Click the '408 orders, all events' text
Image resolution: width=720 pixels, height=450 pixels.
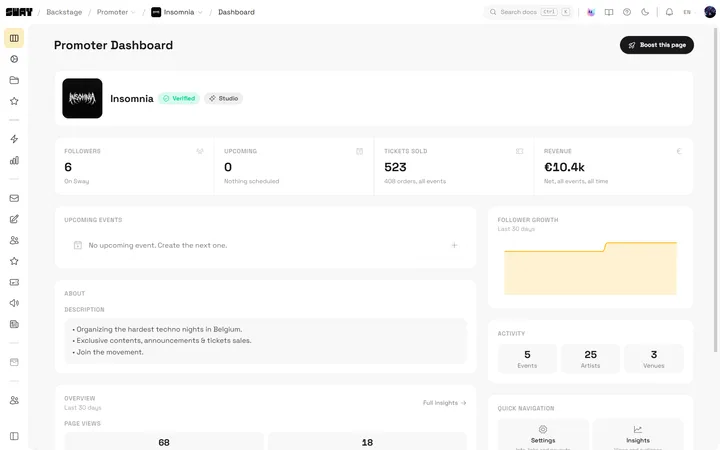[x=415, y=181]
